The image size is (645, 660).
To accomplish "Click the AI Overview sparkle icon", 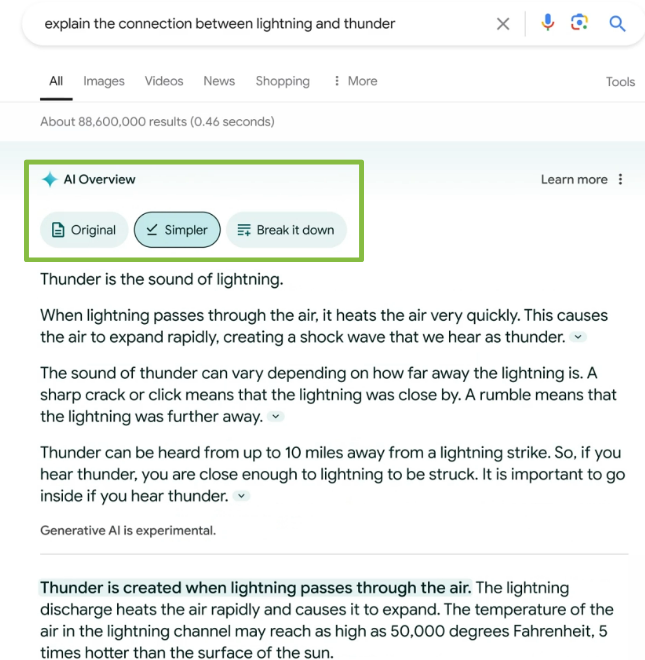I will (50, 179).
